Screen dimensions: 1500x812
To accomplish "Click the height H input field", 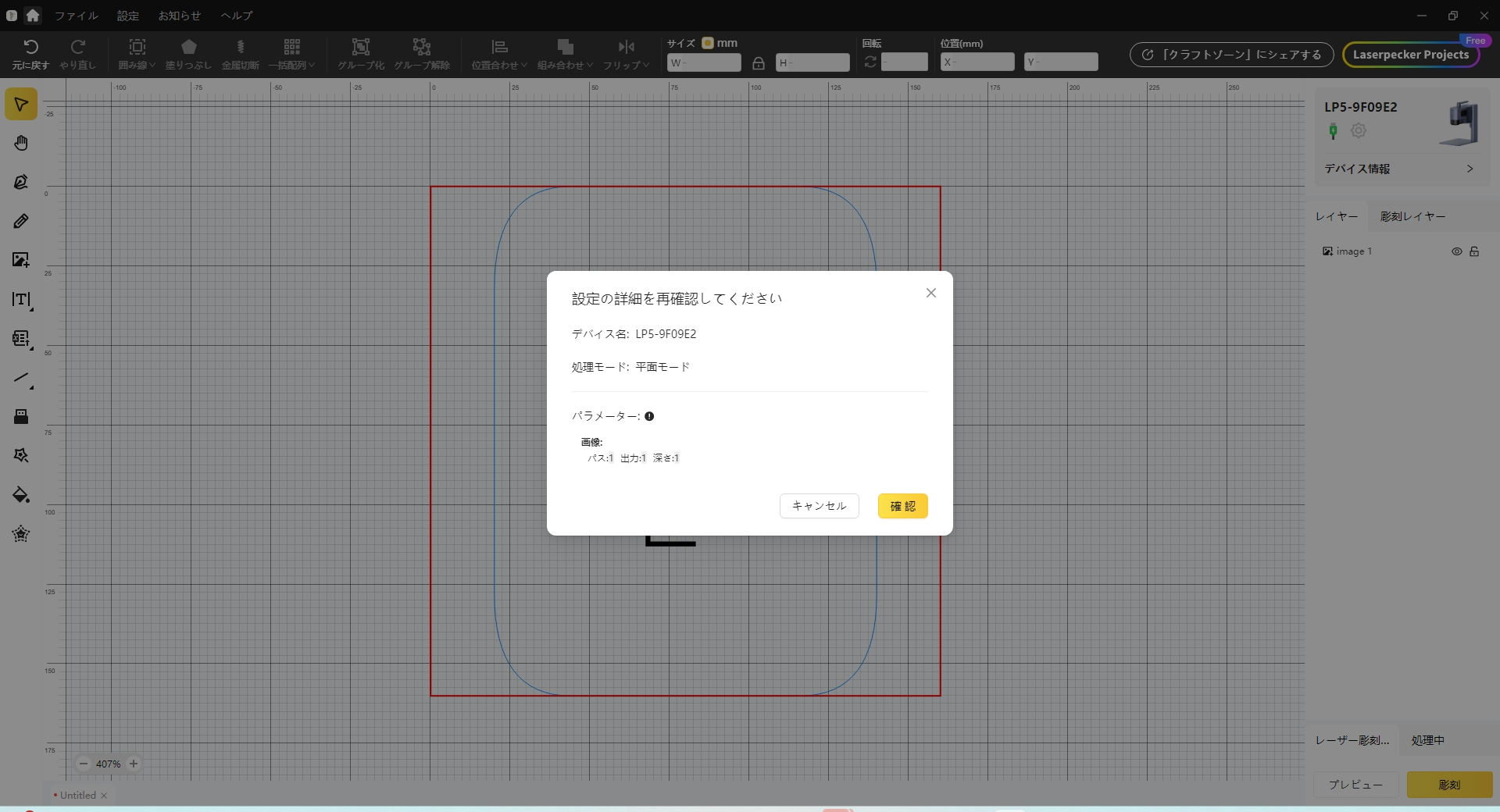I will [x=812, y=62].
